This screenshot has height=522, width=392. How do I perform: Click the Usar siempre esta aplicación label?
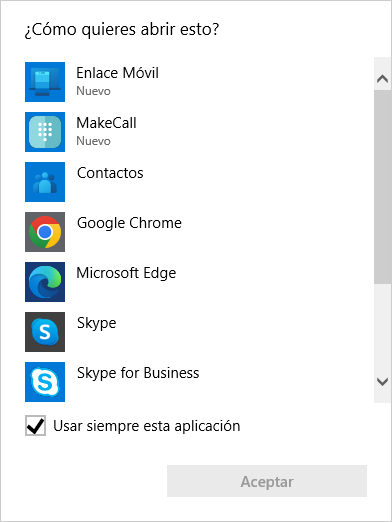coord(147,426)
